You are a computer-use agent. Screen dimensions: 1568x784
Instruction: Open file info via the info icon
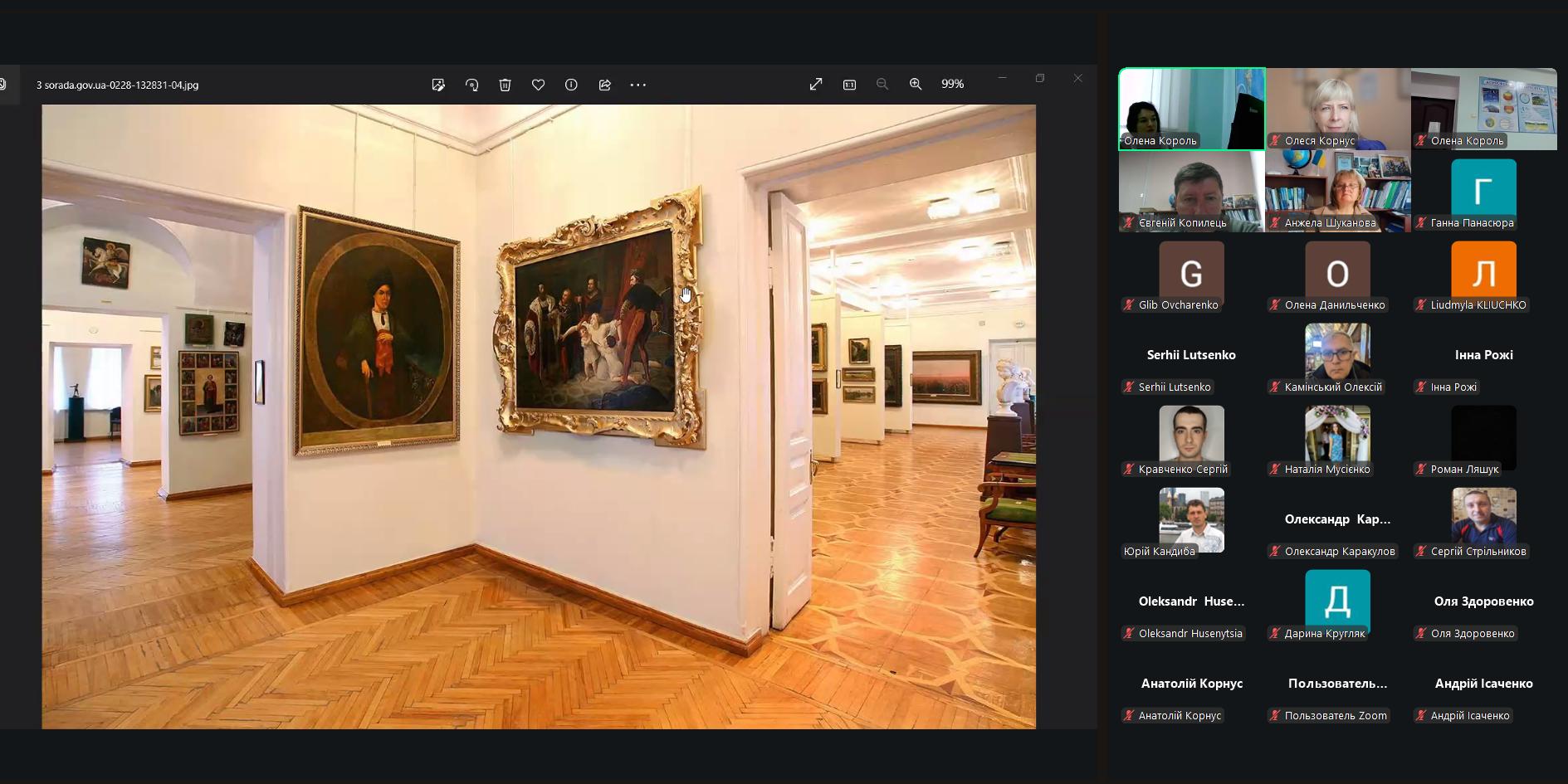click(571, 85)
